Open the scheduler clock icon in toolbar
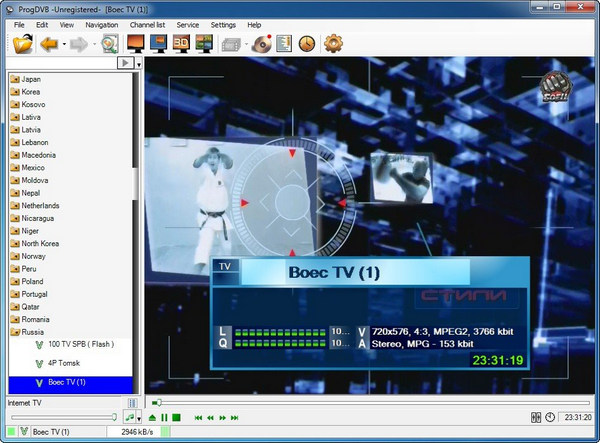The width and height of the screenshot is (600, 443). point(306,44)
